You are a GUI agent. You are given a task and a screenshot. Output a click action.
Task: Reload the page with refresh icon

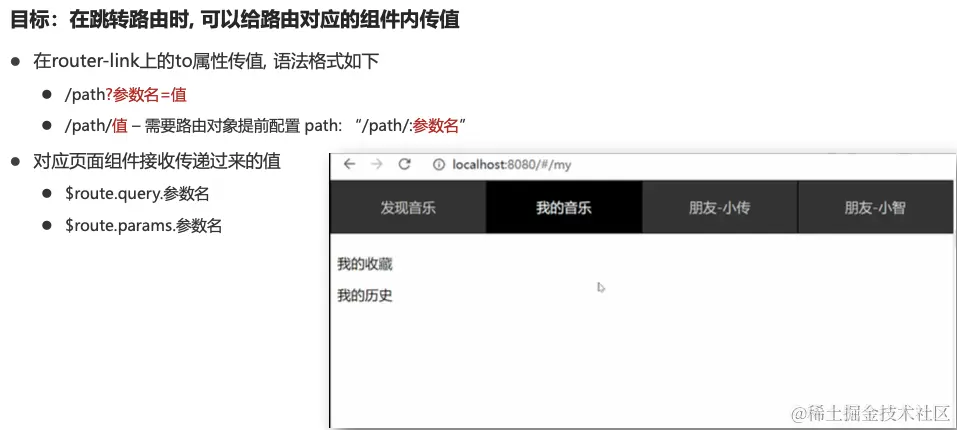(404, 164)
